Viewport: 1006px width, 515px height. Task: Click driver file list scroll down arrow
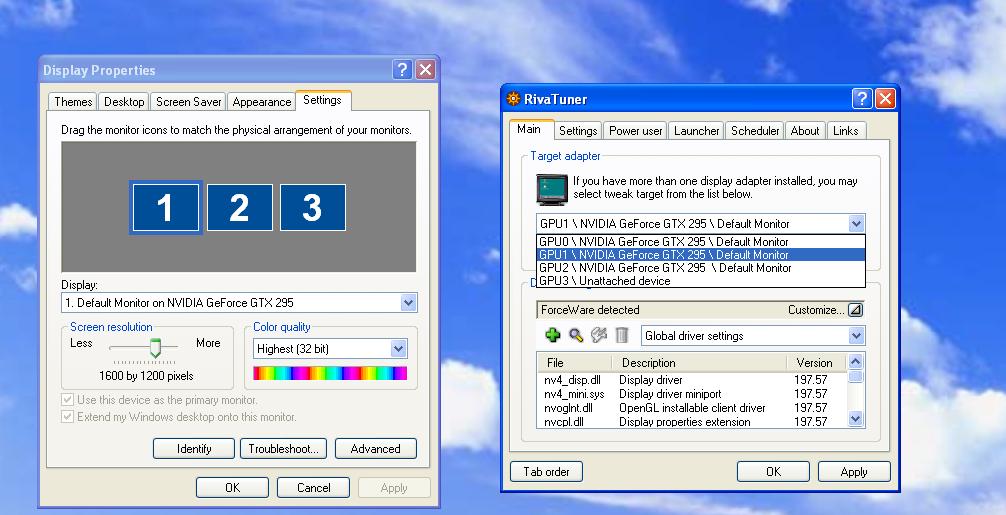(x=855, y=419)
